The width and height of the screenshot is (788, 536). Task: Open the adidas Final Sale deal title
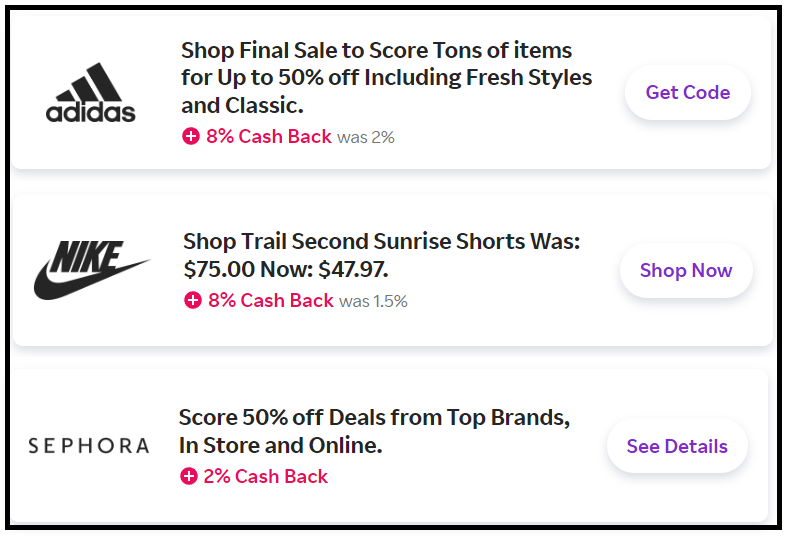[386, 77]
